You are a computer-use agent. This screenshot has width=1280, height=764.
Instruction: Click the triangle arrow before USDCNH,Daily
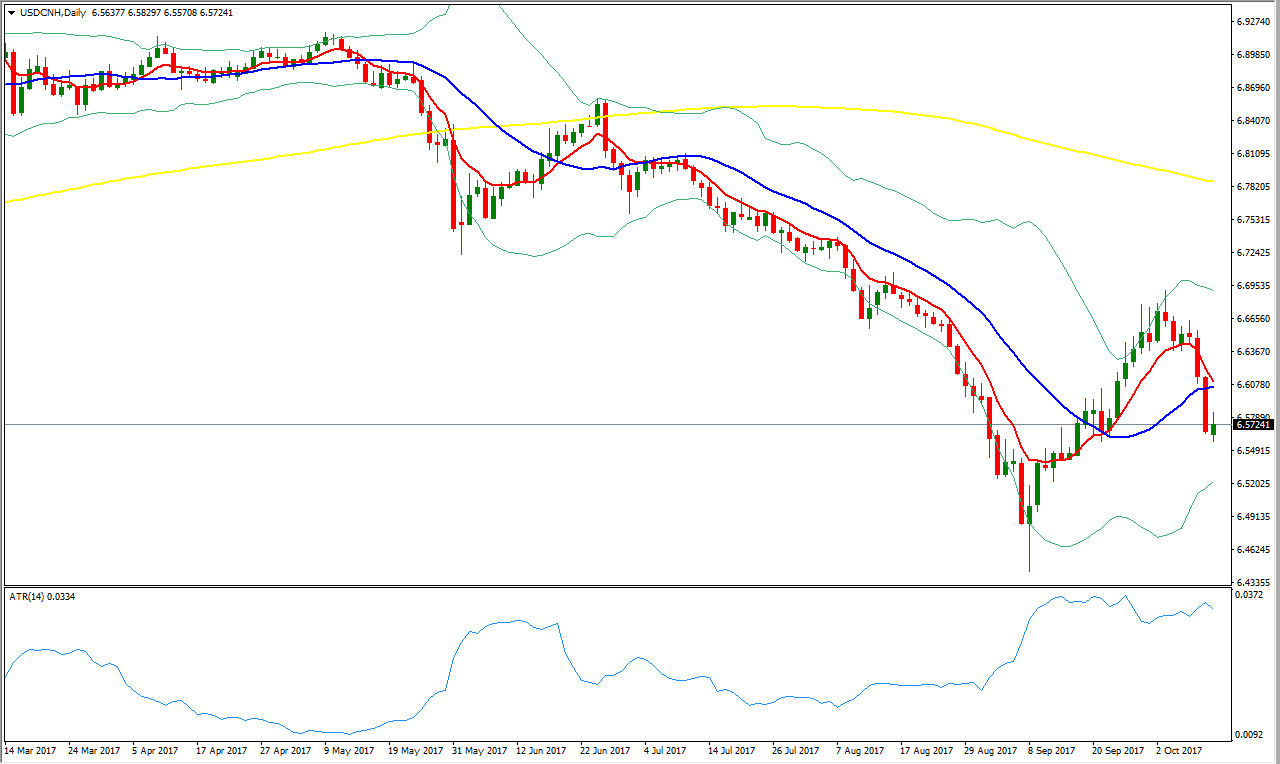[x=11, y=12]
